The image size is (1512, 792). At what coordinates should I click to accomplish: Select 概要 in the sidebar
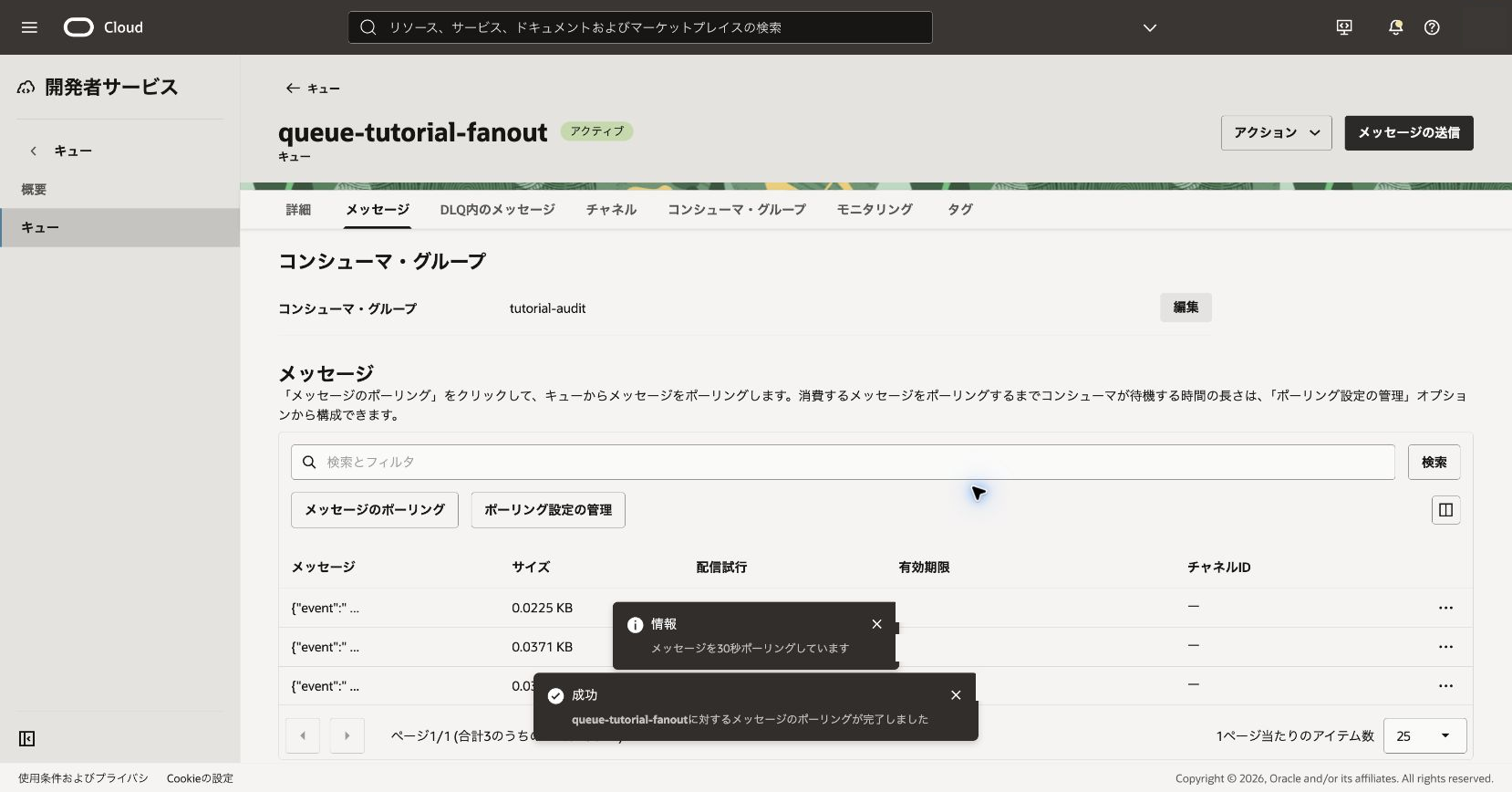tap(34, 189)
